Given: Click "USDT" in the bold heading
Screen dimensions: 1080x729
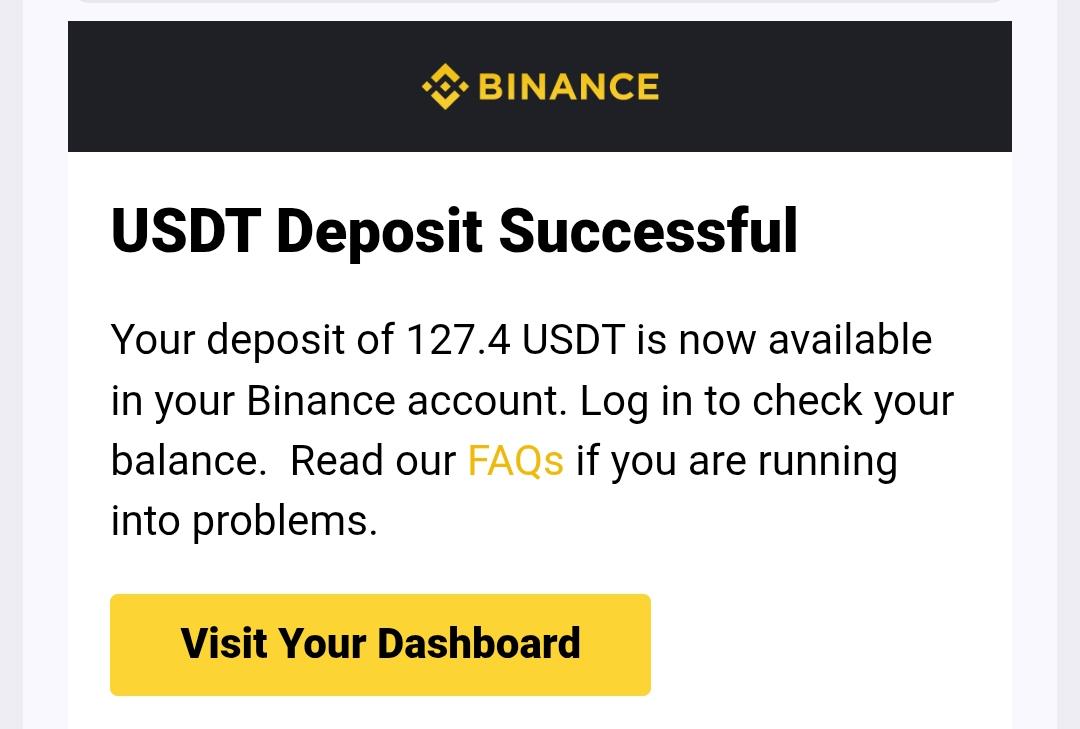Looking at the screenshot, I should coord(185,231).
